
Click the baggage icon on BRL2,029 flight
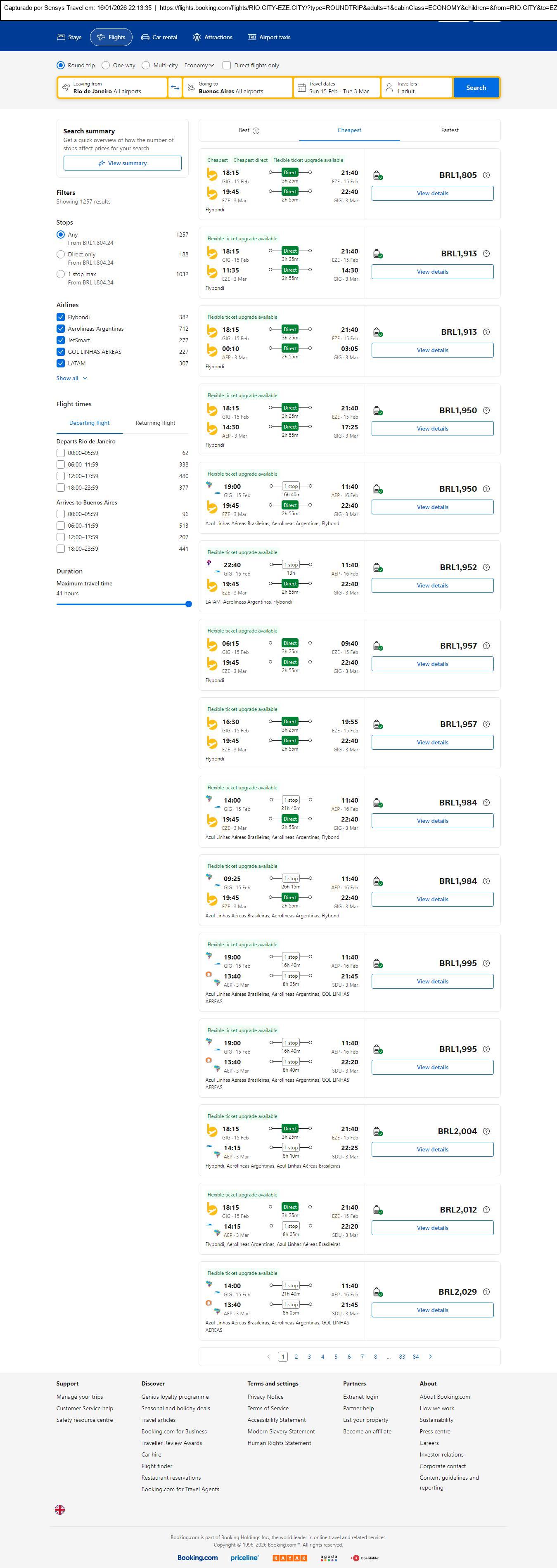(x=377, y=1292)
